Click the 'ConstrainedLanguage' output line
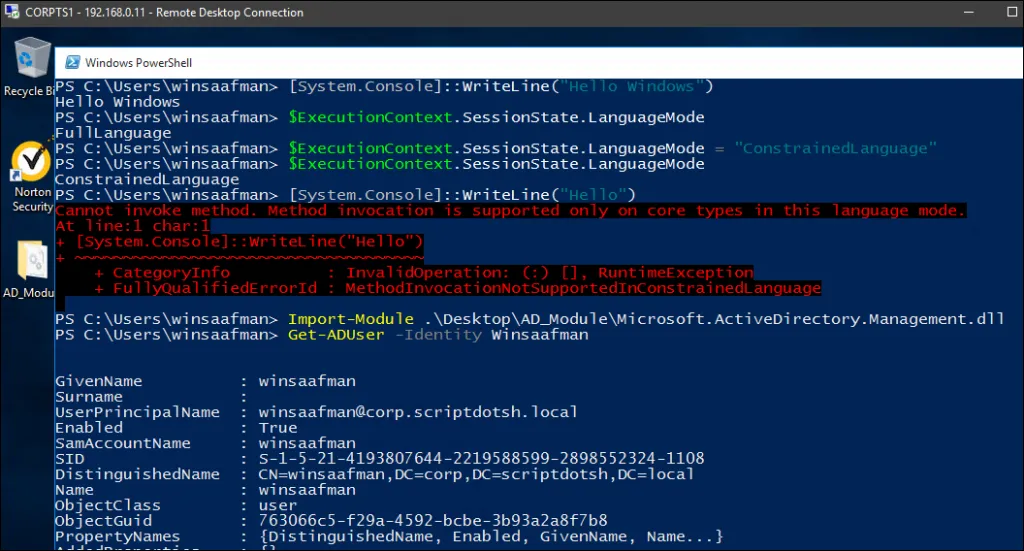 147,180
